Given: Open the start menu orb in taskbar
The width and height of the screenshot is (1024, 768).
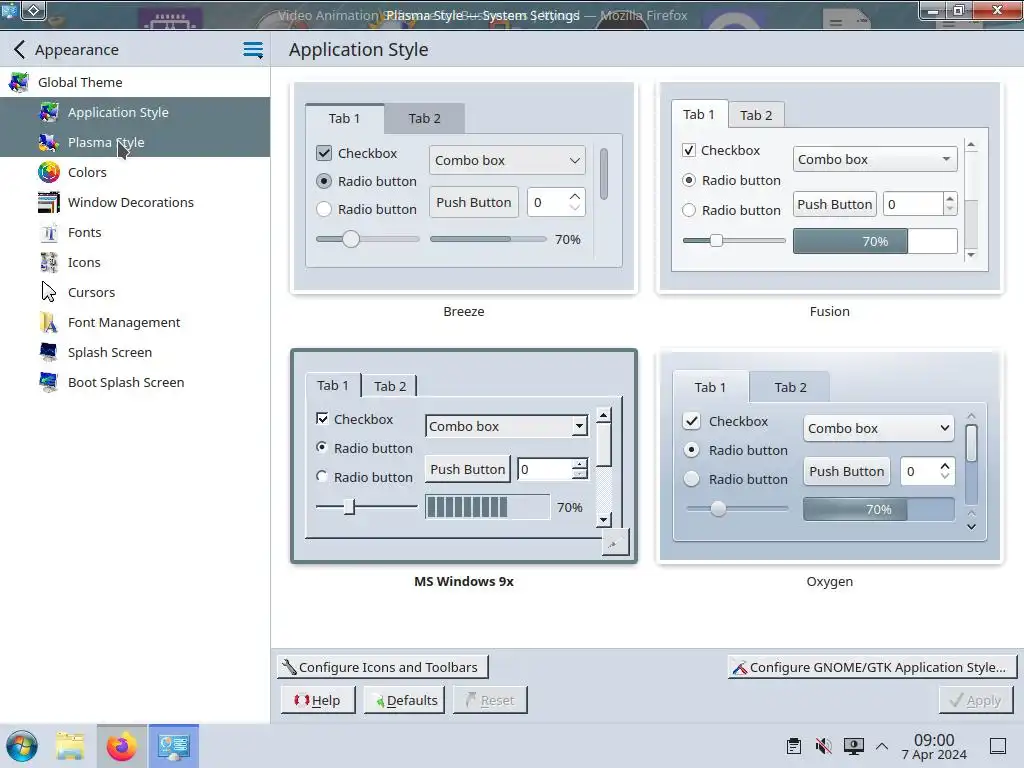Looking at the screenshot, I should click(22, 746).
